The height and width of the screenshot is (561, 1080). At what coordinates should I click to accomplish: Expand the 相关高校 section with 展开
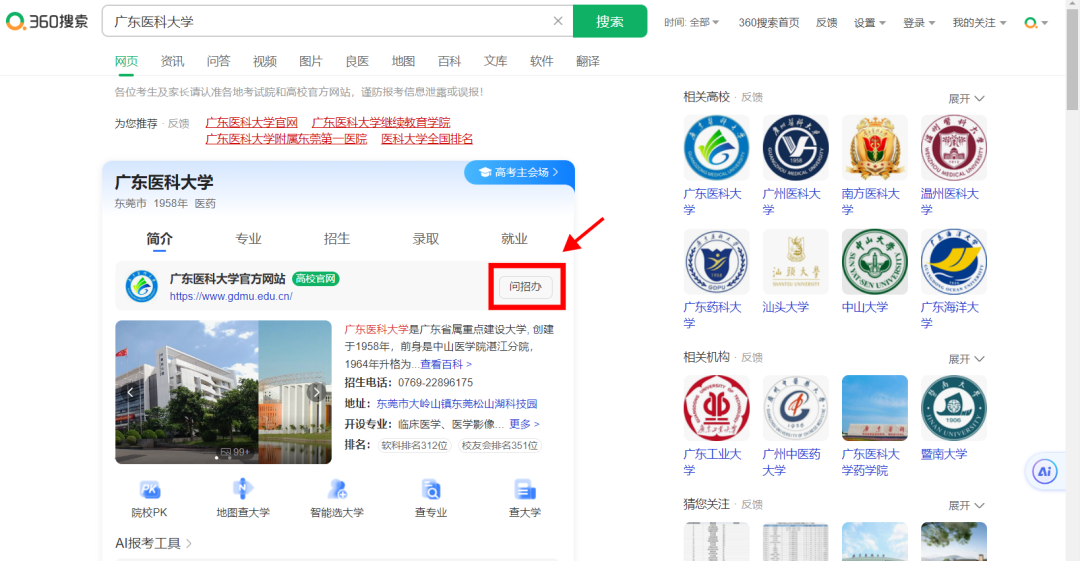click(x=966, y=99)
